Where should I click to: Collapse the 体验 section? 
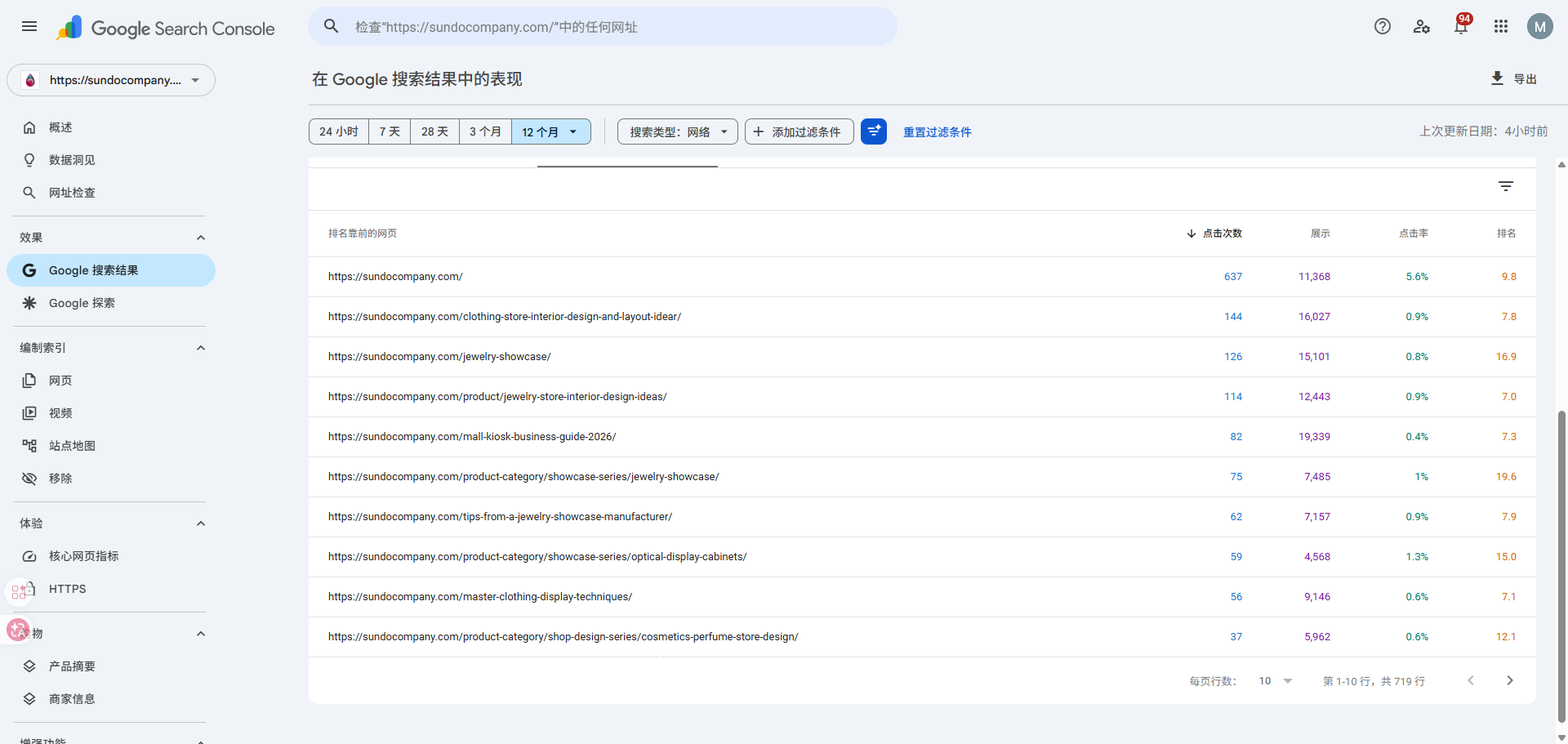click(x=201, y=523)
